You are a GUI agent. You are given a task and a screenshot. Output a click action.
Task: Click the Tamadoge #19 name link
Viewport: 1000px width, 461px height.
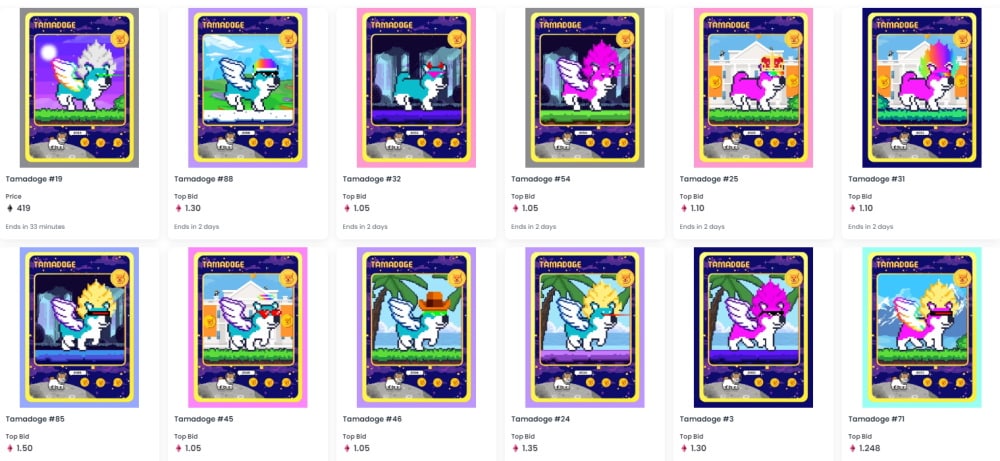(x=34, y=179)
